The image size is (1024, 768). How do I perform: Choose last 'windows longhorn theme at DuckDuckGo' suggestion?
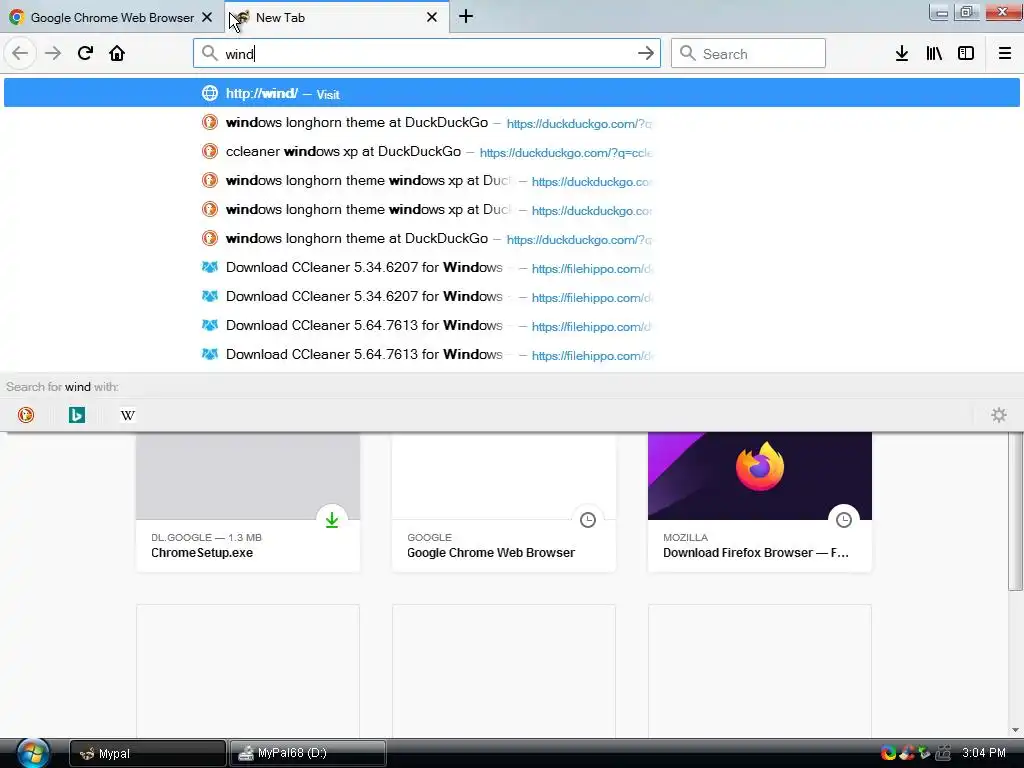[511, 238]
